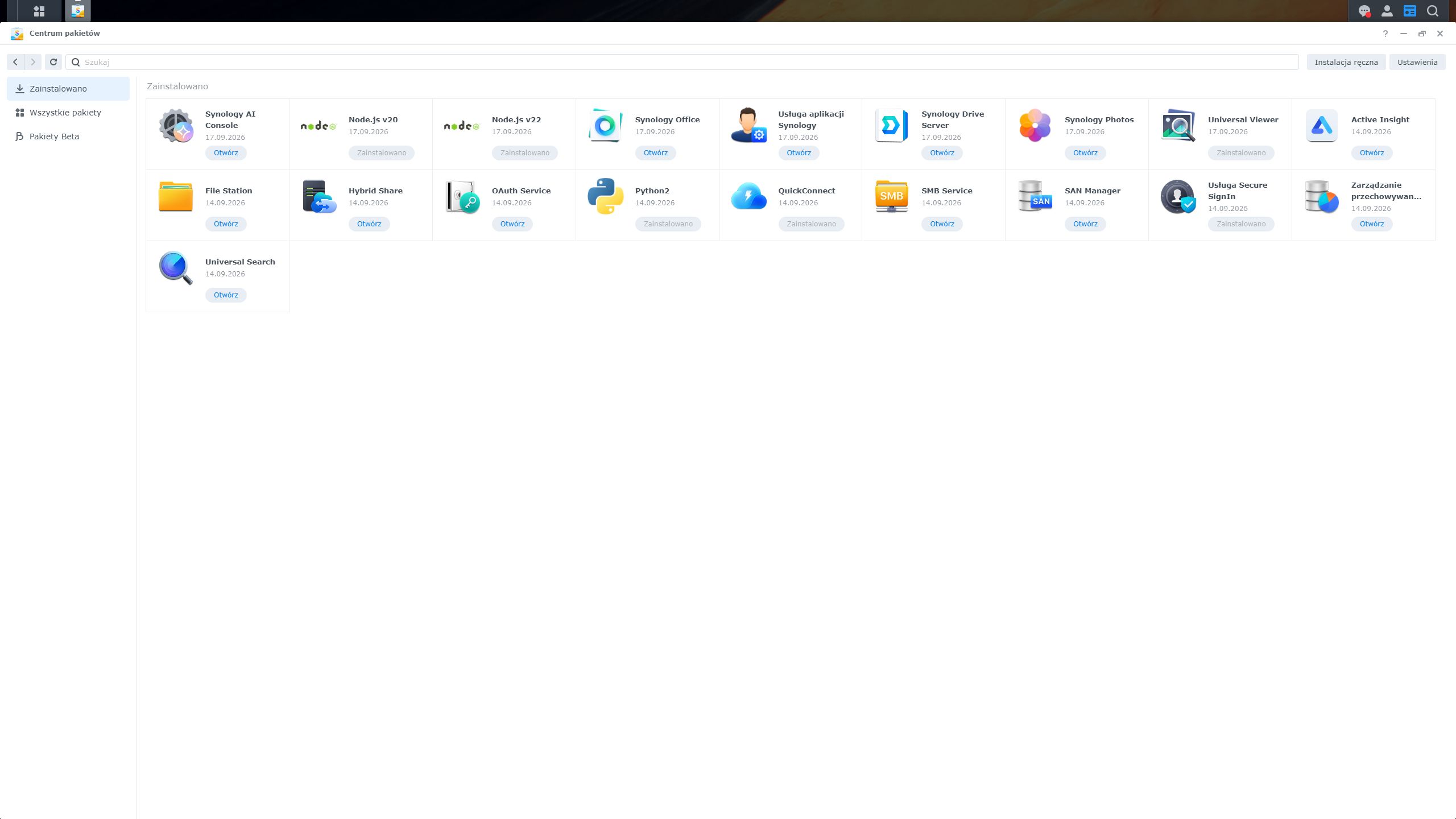
Task: Click Zainstalowano button under Python2
Action: pos(668,224)
